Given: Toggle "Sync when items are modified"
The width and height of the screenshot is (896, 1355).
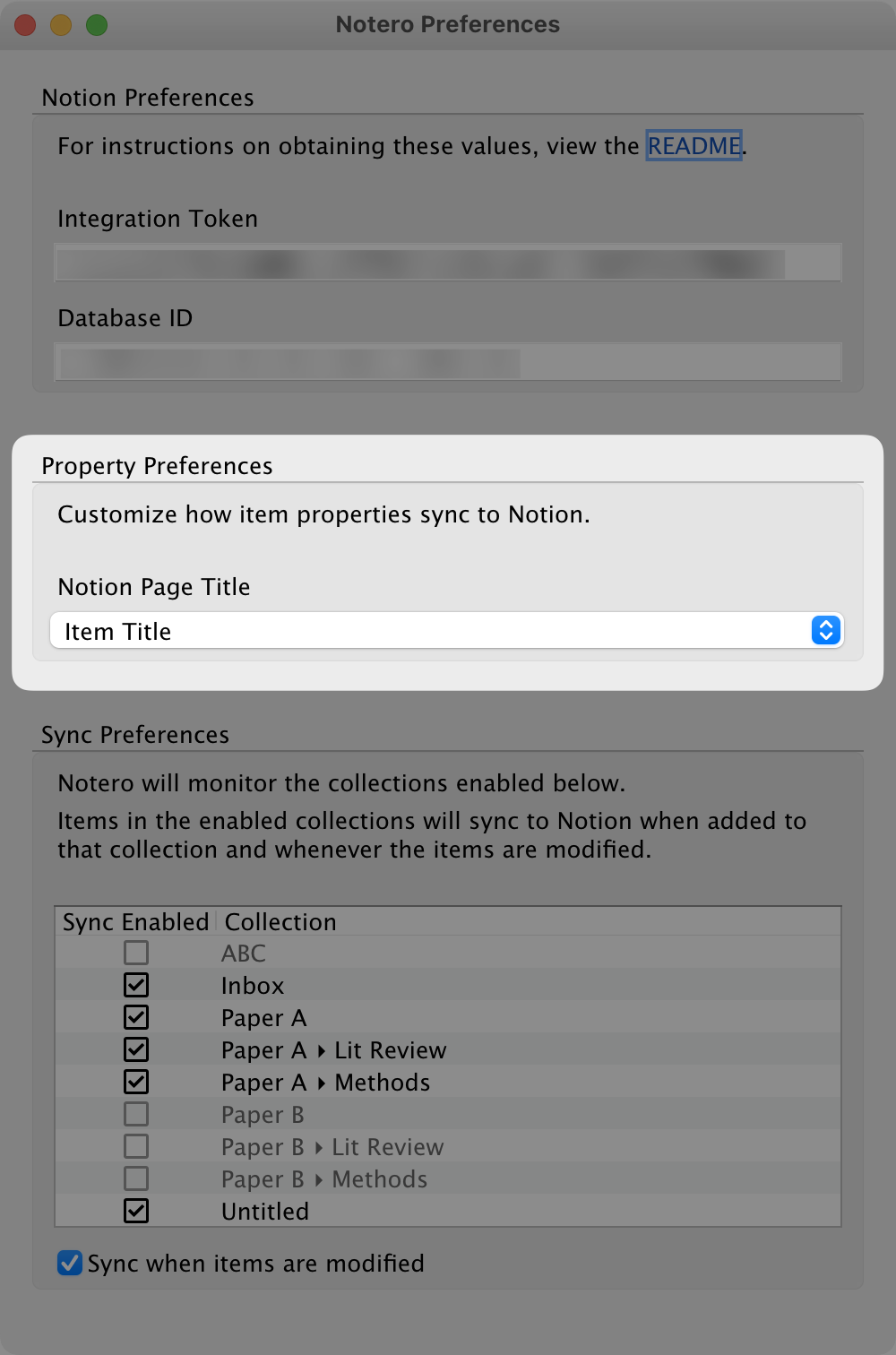Looking at the screenshot, I should 70,1263.
